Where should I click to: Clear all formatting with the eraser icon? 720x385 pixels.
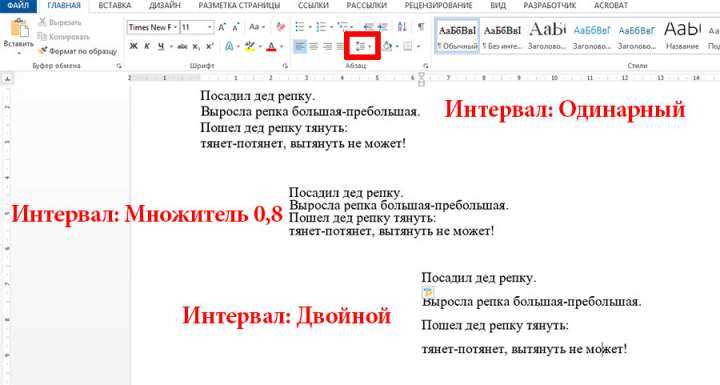[x=281, y=28]
